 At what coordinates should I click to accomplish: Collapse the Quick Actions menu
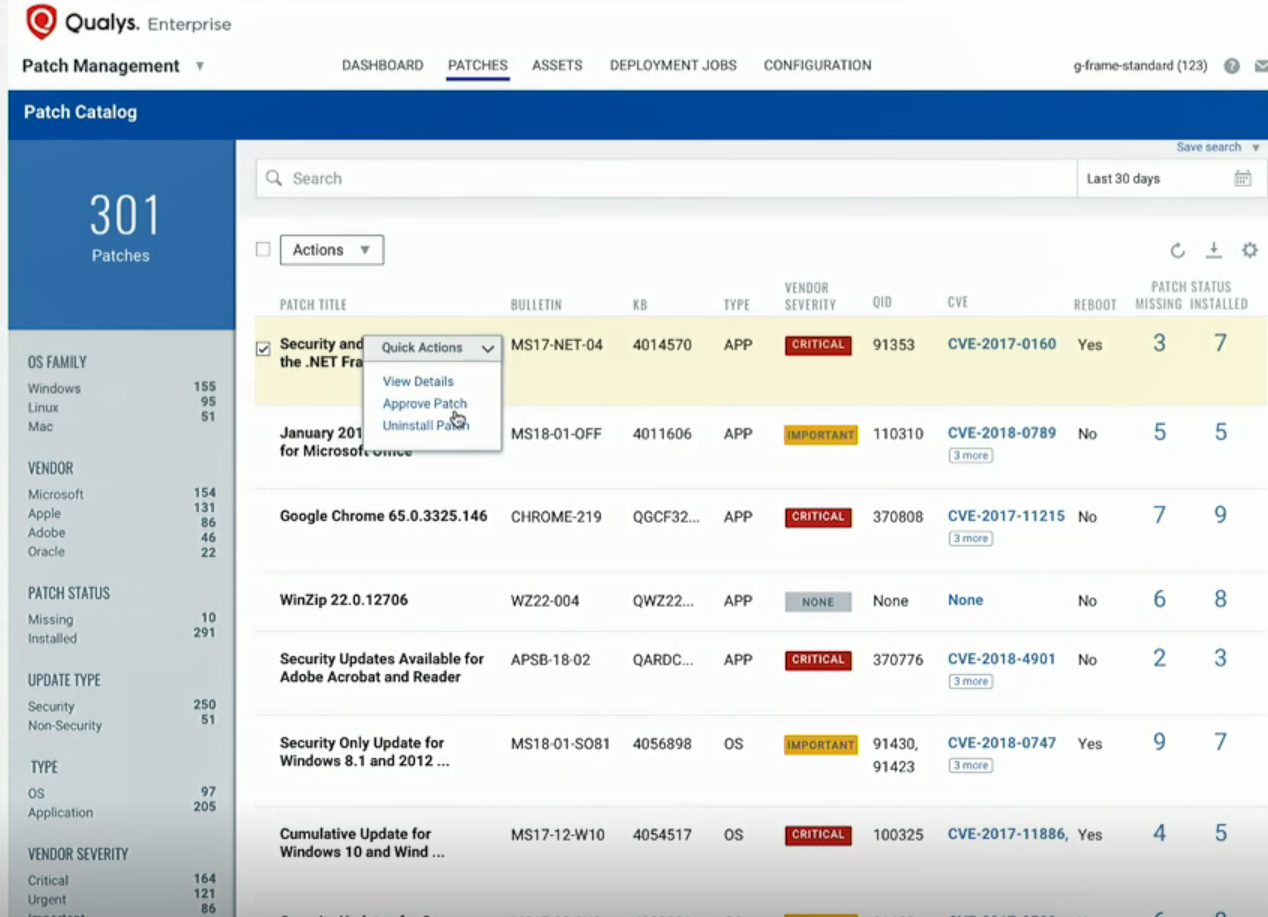coord(487,348)
